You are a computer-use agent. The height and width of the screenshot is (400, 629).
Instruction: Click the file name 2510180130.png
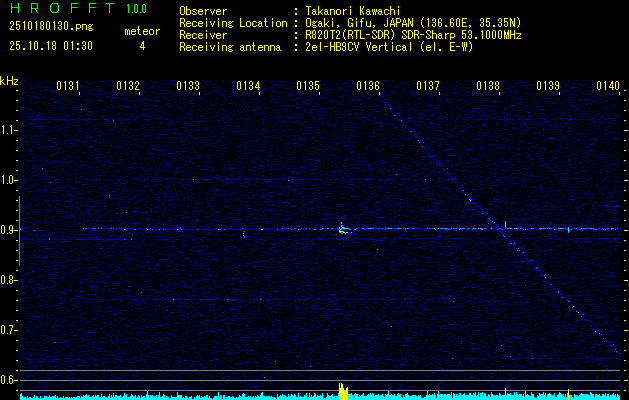point(51,27)
